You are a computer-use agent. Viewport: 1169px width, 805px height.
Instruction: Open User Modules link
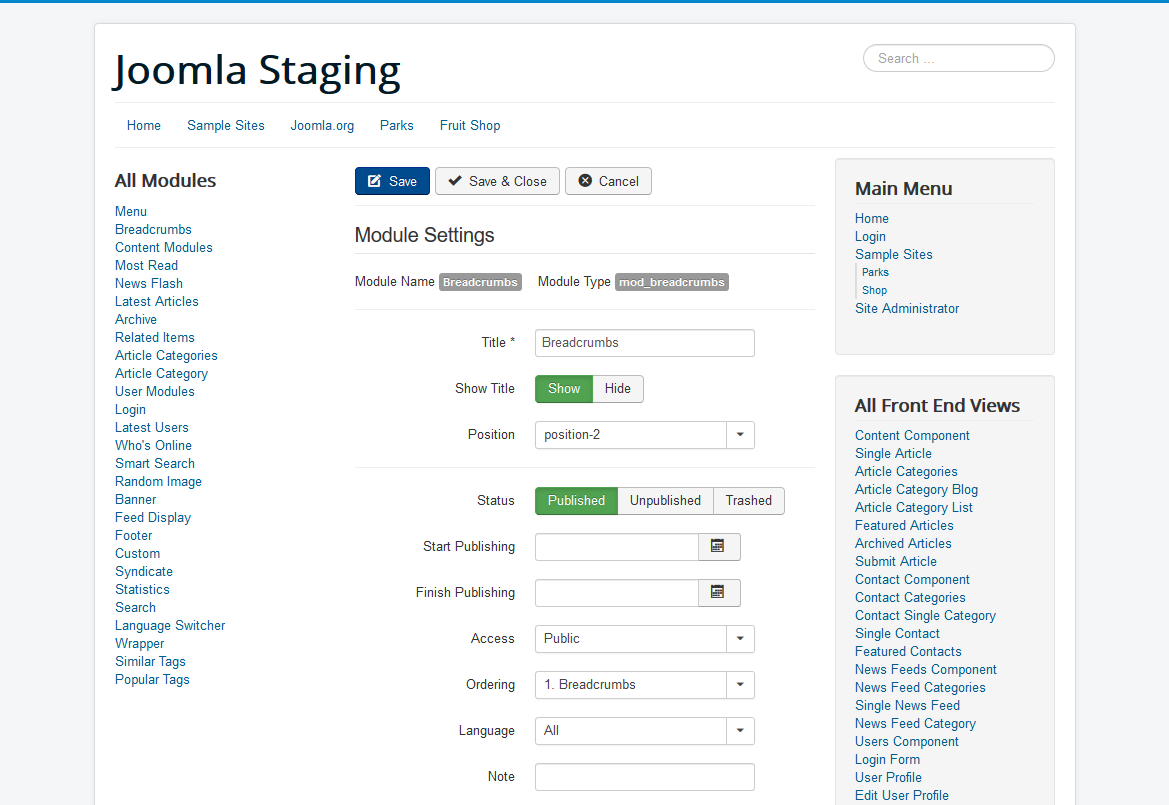[154, 391]
